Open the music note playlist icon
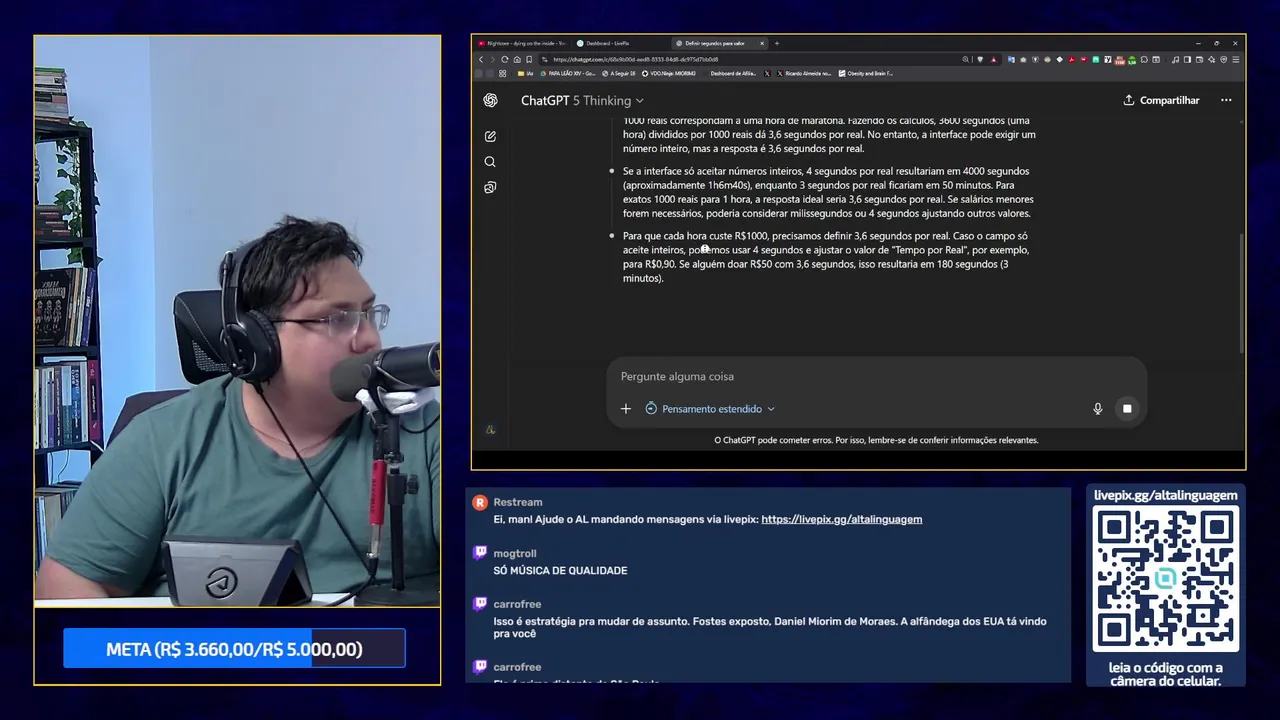Image resolution: width=1280 pixels, height=720 pixels. point(1175,59)
